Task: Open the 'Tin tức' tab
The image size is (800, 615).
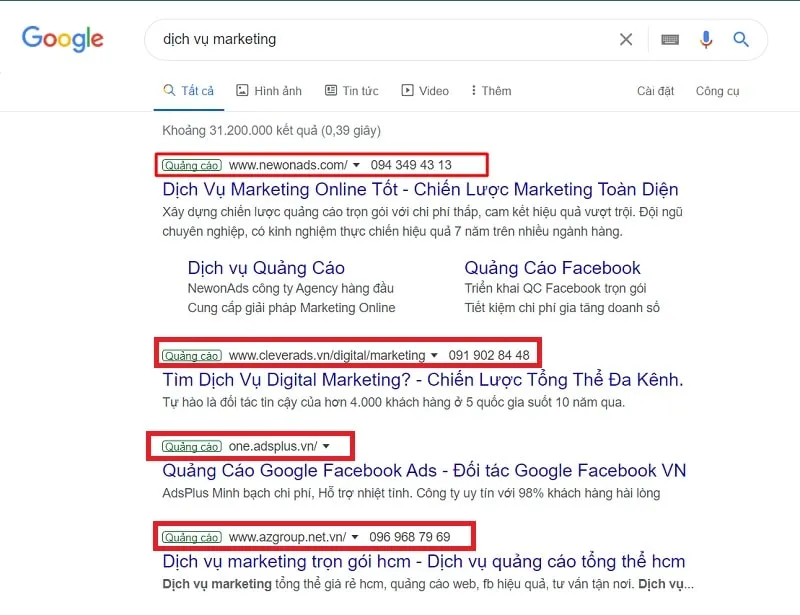Action: pyautogui.click(x=352, y=91)
